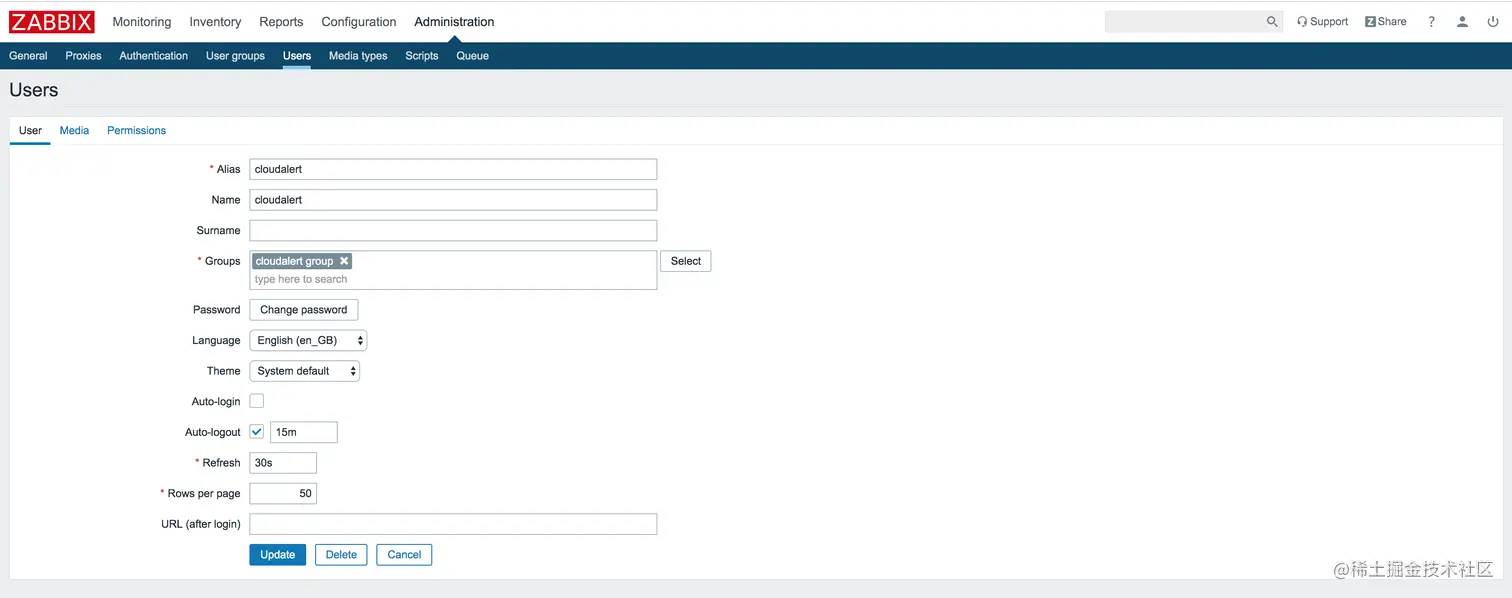The image size is (1512, 598).
Task: Enable the Auto-login checkbox
Action: 257,401
